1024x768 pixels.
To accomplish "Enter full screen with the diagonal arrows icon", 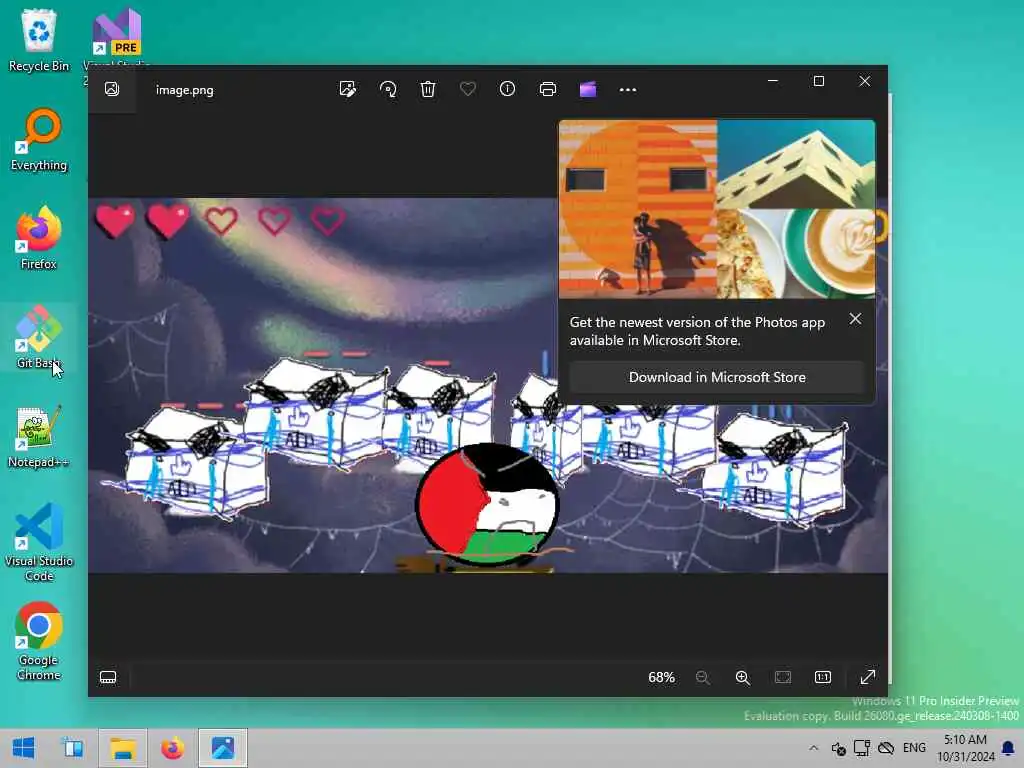I will pyautogui.click(x=867, y=677).
